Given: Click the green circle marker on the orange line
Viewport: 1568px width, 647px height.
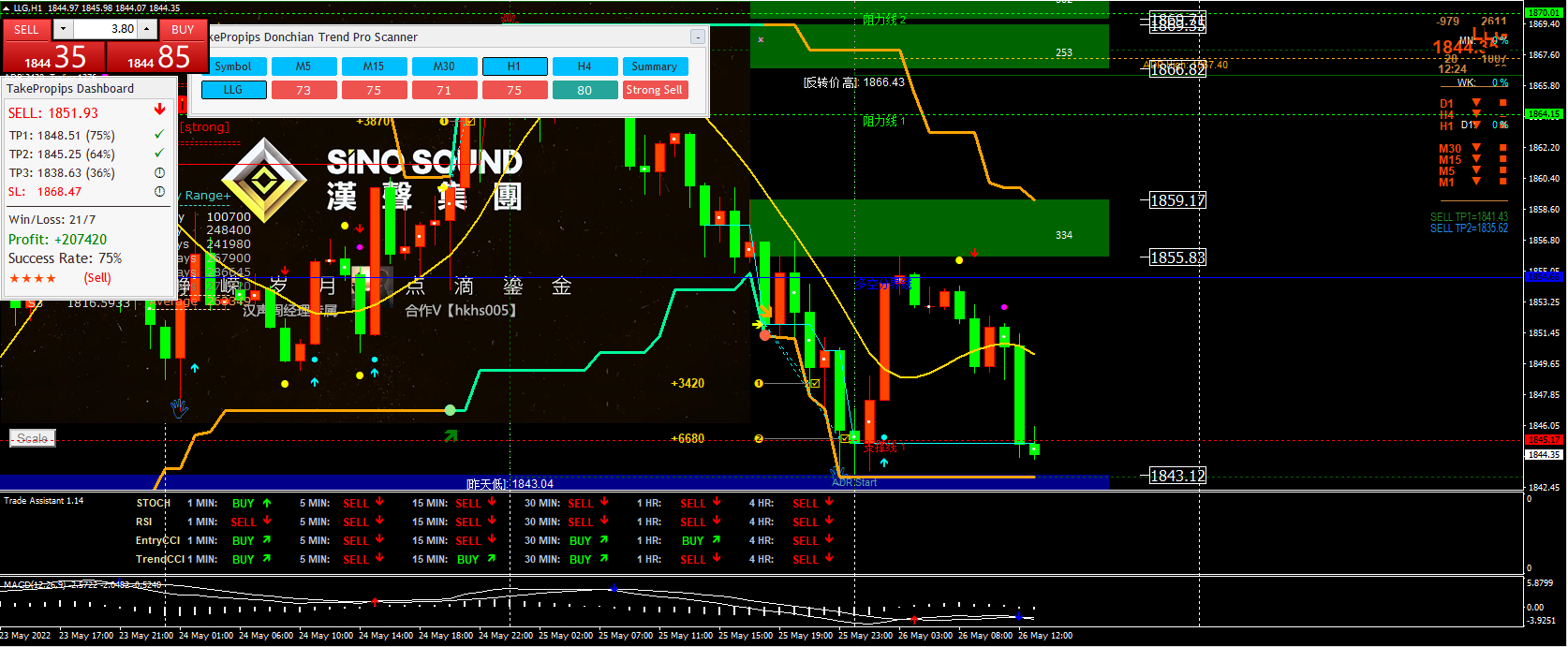Looking at the screenshot, I should pyautogui.click(x=451, y=410).
